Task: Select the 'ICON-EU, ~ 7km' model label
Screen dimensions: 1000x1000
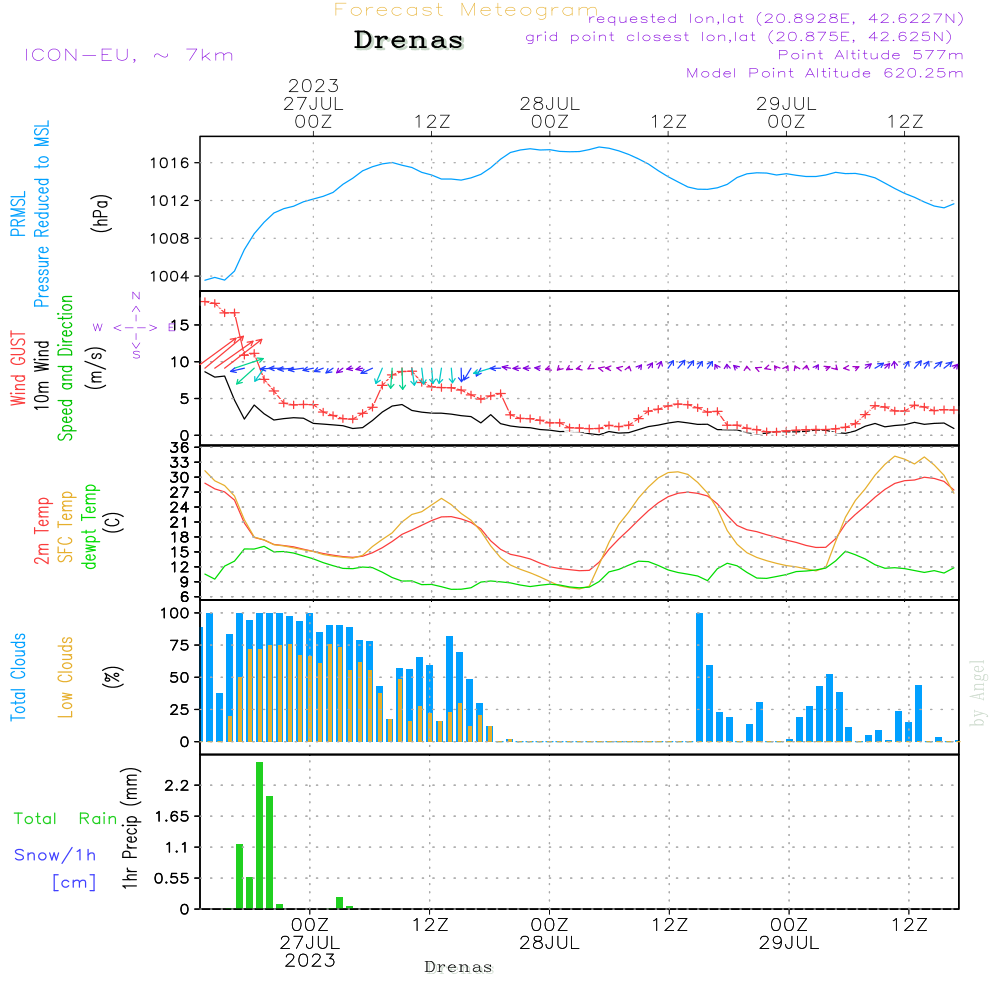Action: pos(129,55)
